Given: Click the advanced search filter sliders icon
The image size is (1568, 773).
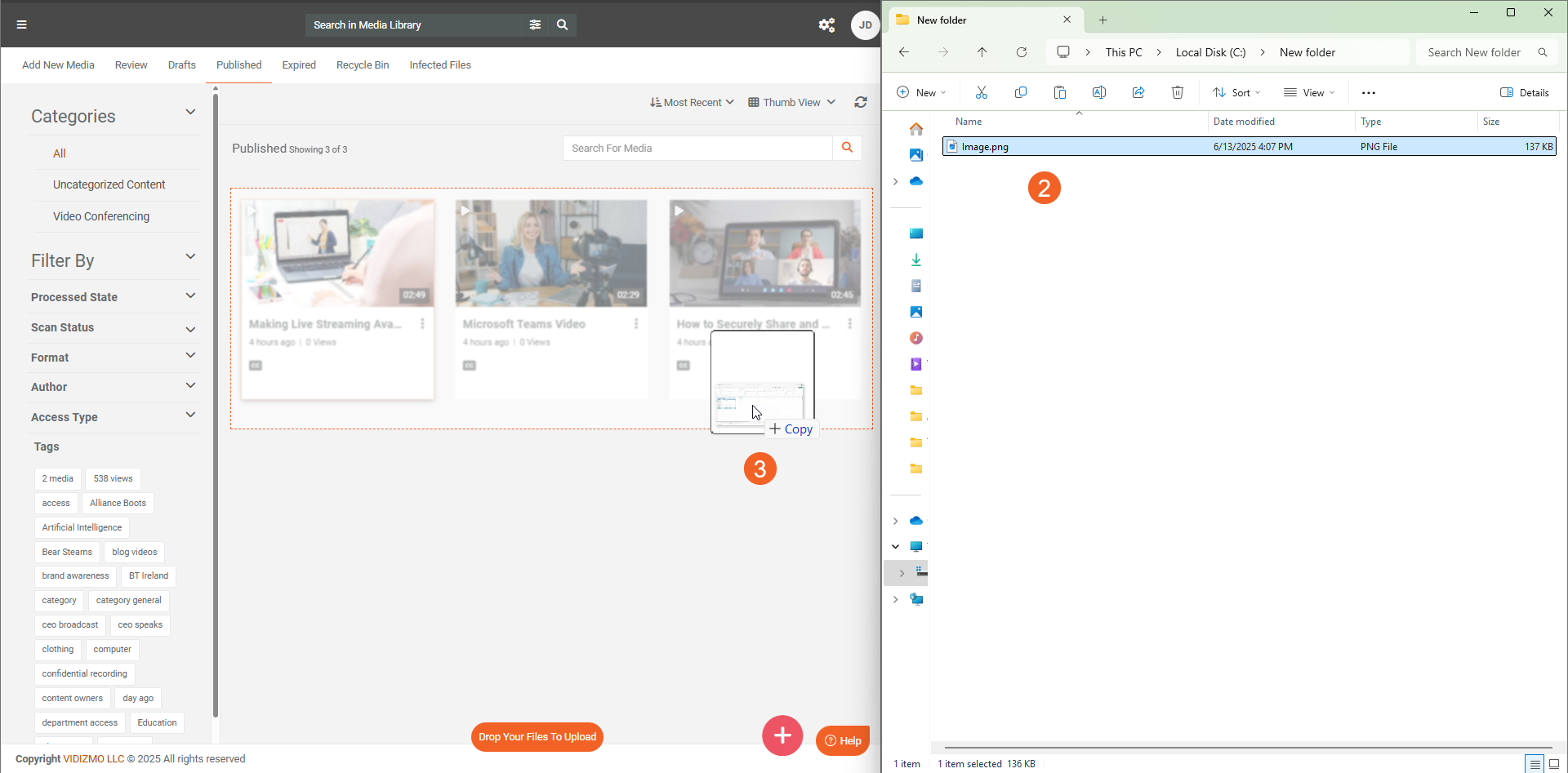Looking at the screenshot, I should [535, 24].
